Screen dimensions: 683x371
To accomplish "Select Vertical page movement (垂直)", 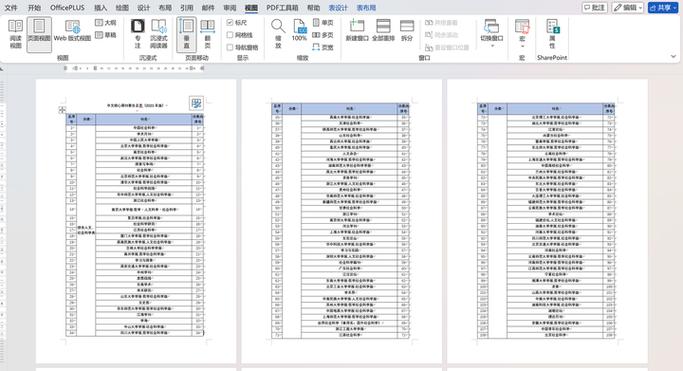I will coord(186,34).
